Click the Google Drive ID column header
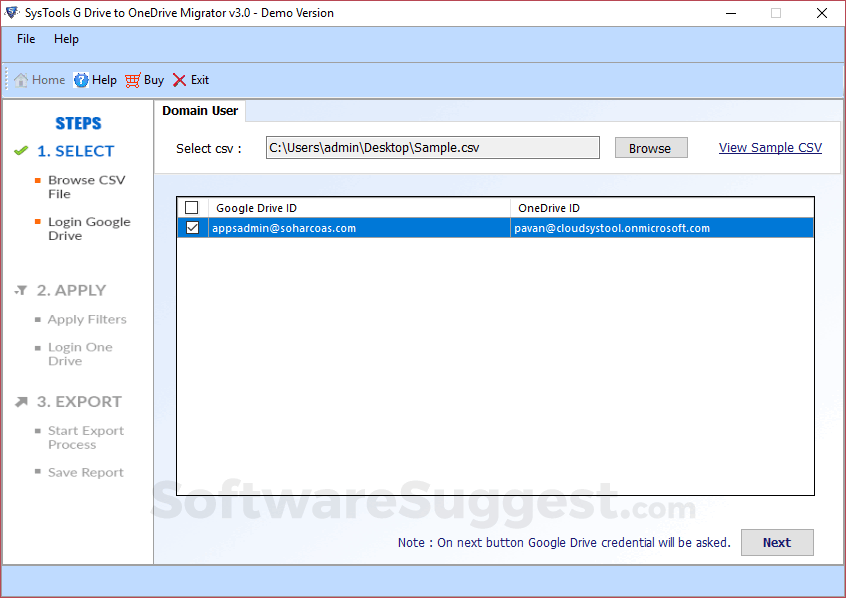 pyautogui.click(x=359, y=208)
